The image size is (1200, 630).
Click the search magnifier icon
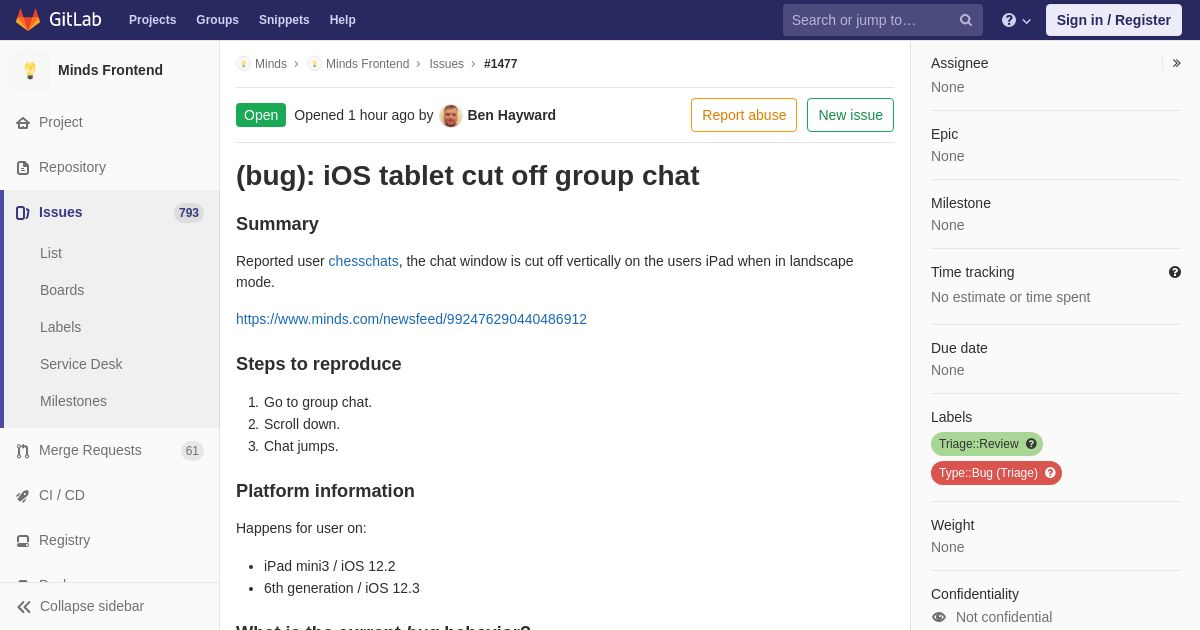pos(966,20)
